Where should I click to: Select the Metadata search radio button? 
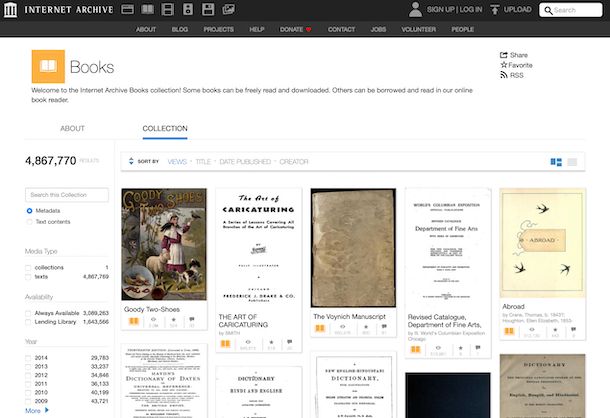coord(29,211)
